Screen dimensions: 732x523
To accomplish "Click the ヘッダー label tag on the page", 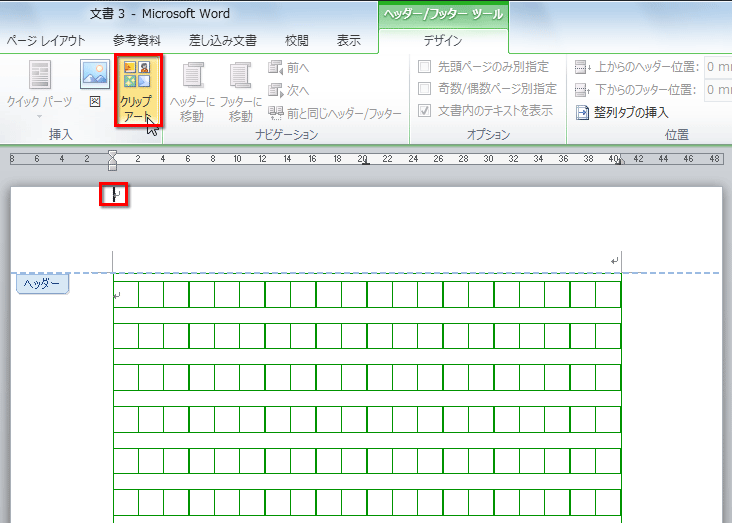I will point(42,284).
